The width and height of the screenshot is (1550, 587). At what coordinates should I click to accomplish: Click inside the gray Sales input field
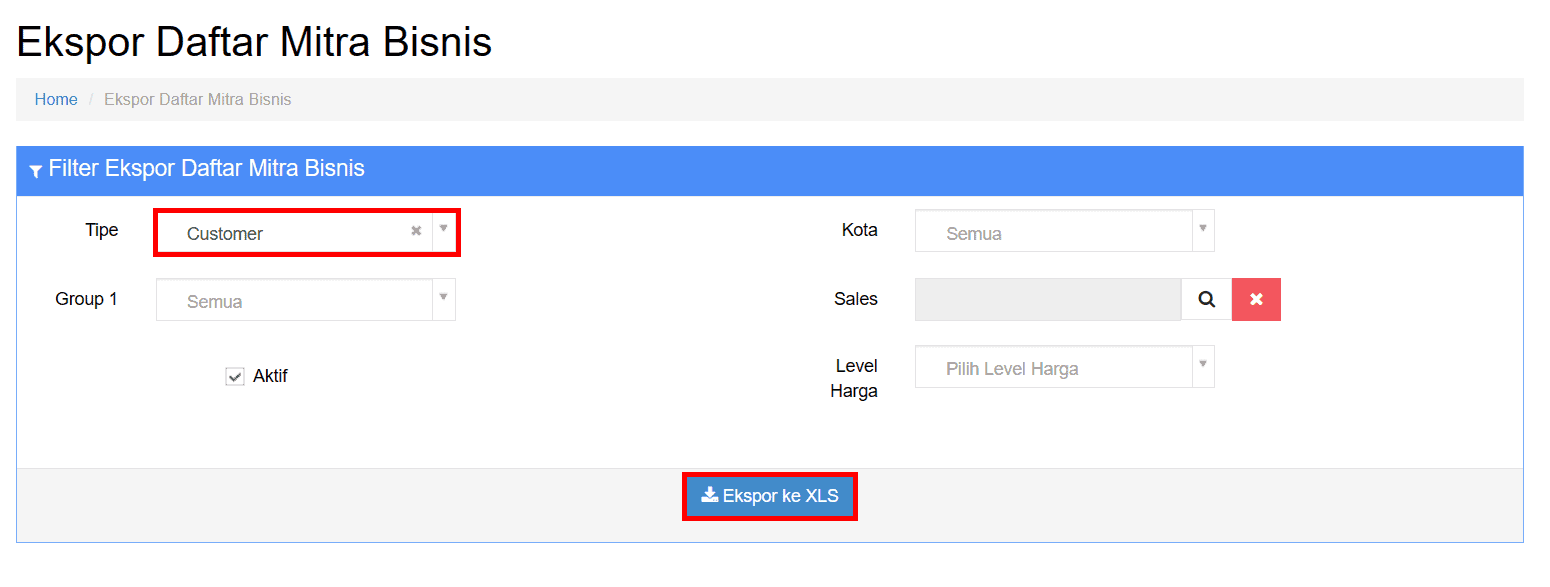tap(1048, 299)
